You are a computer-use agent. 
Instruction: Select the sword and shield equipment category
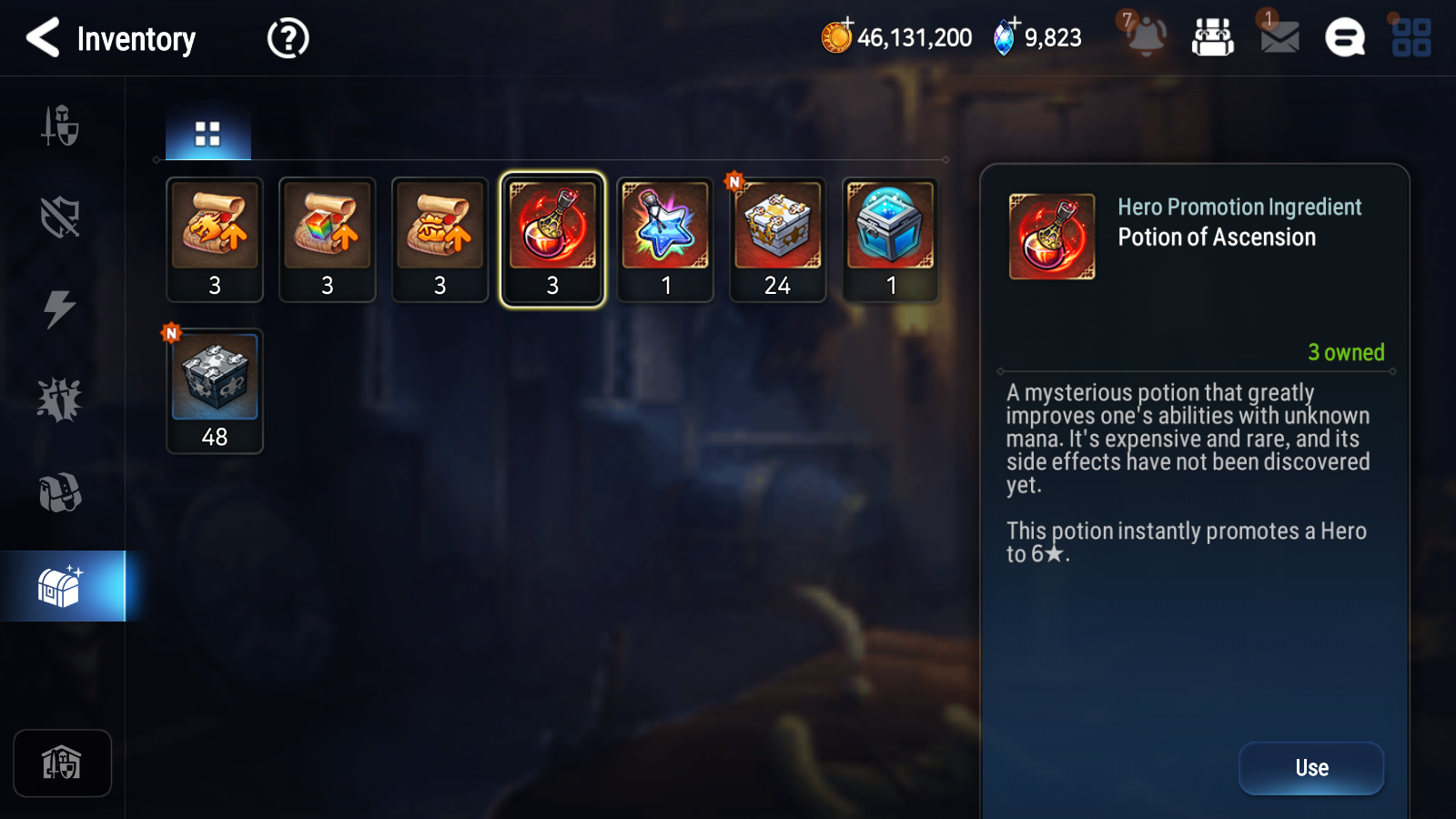60,126
